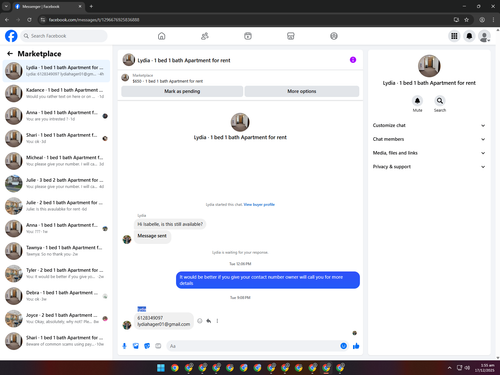Click More options button
The image size is (500, 375).
(x=302, y=91)
